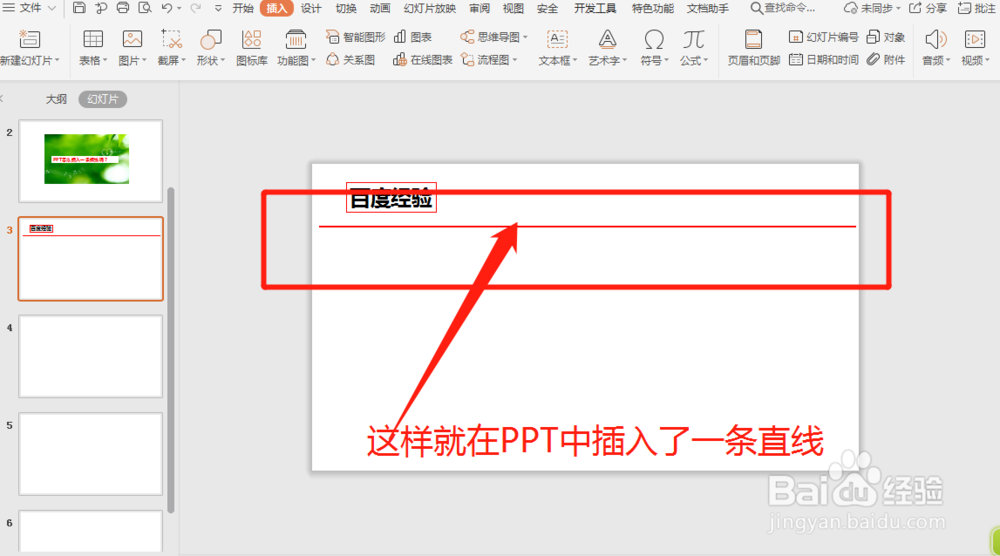1000x556 pixels.
Task: Insert an Online Chart (在线图表)
Action: pyautogui.click(x=423, y=60)
